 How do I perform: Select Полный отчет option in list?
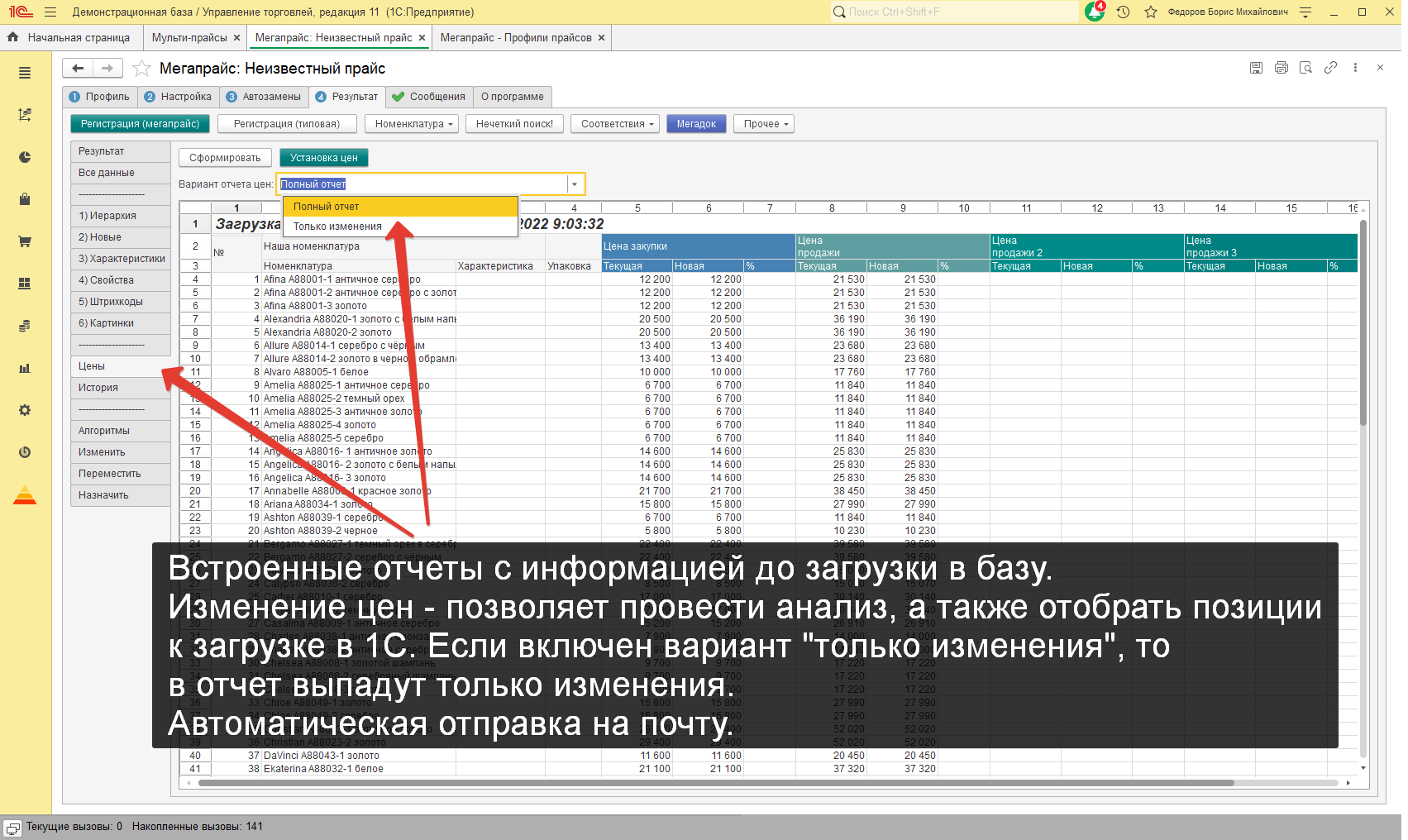pyautogui.click(x=400, y=207)
